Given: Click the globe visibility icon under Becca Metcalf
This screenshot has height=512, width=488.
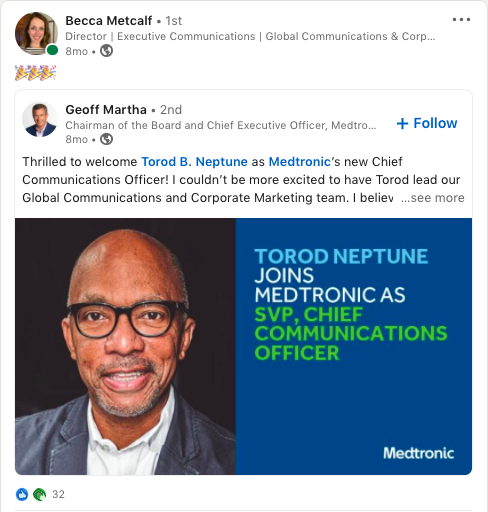Looking at the screenshot, I should point(107,51).
